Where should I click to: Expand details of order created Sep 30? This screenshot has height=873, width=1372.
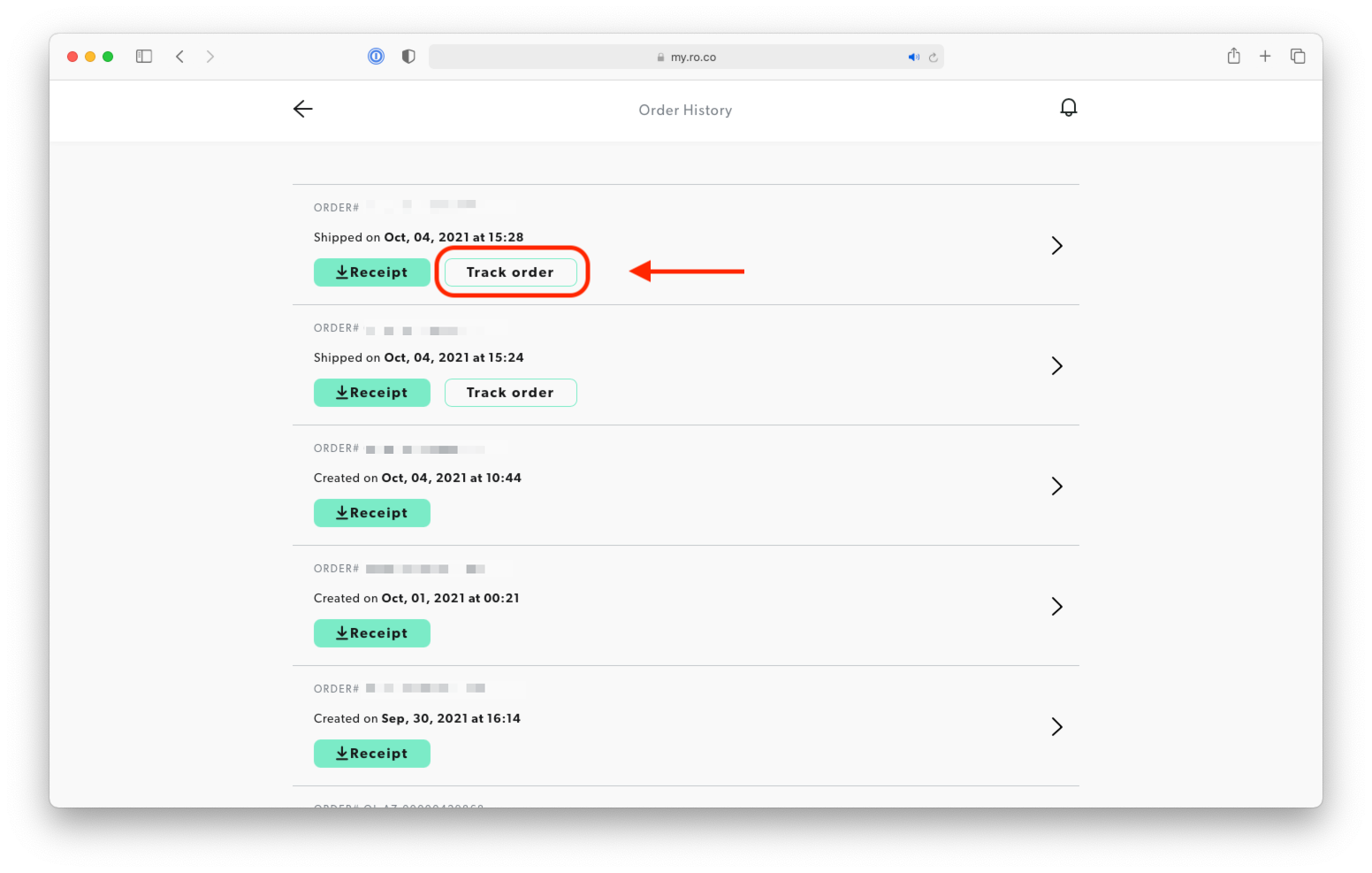[x=1056, y=727]
